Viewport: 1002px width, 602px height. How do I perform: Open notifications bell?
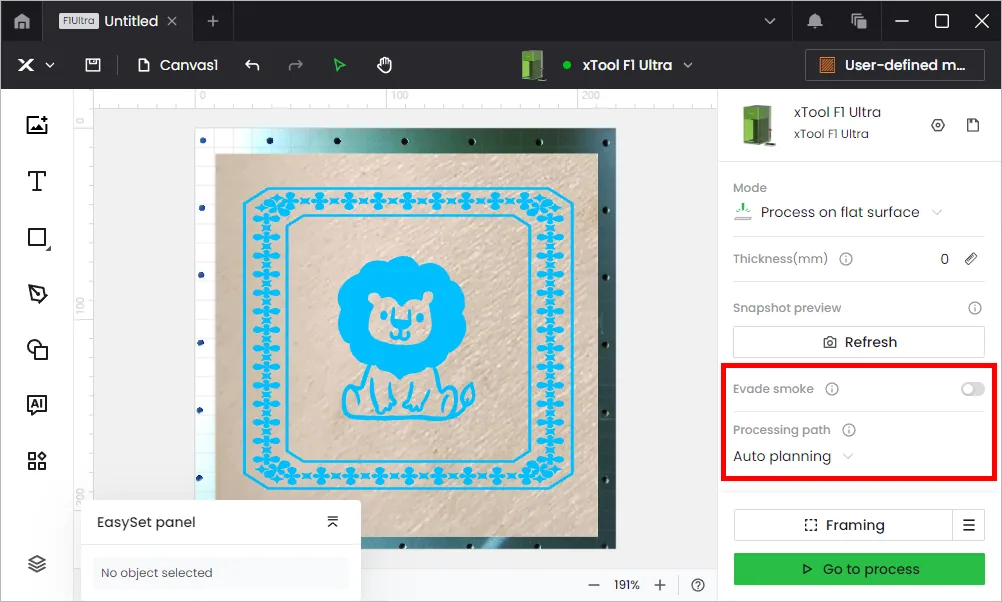click(x=815, y=21)
